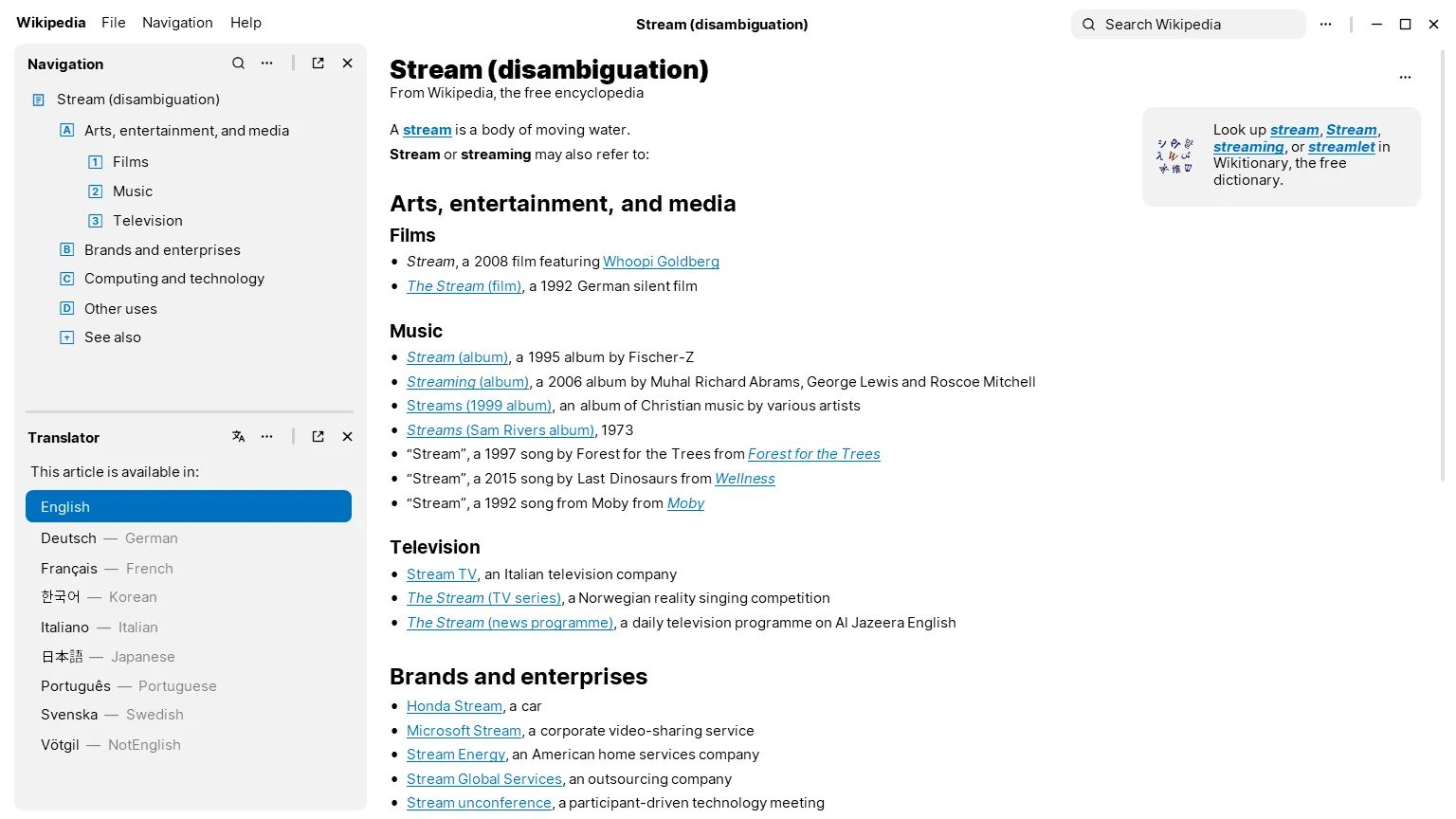
Task: Open the Honda Stream article link
Action: click(x=453, y=705)
